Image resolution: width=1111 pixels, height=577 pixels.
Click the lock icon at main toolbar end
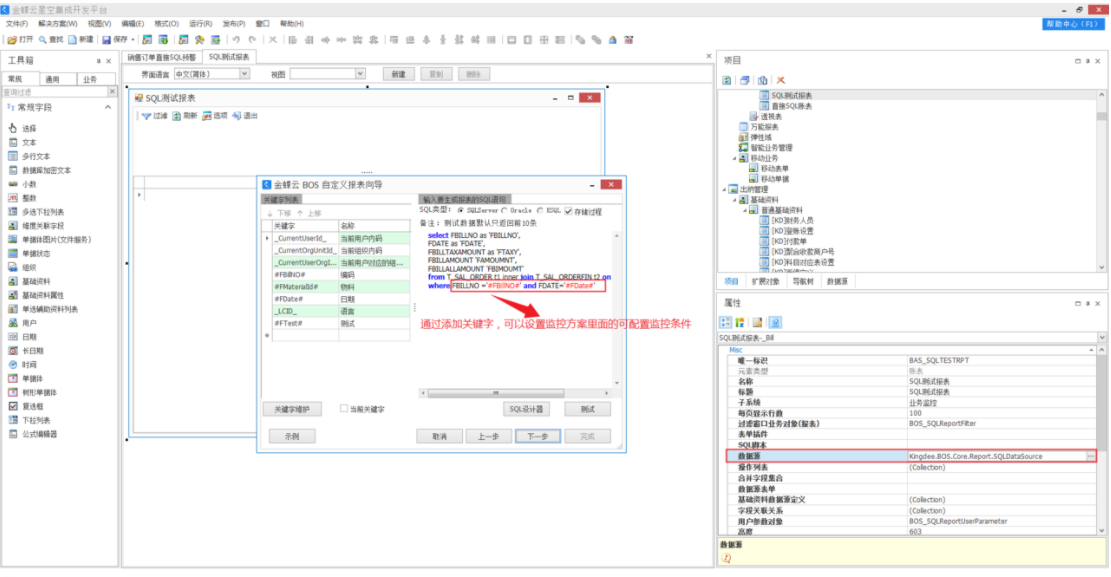click(x=613, y=40)
